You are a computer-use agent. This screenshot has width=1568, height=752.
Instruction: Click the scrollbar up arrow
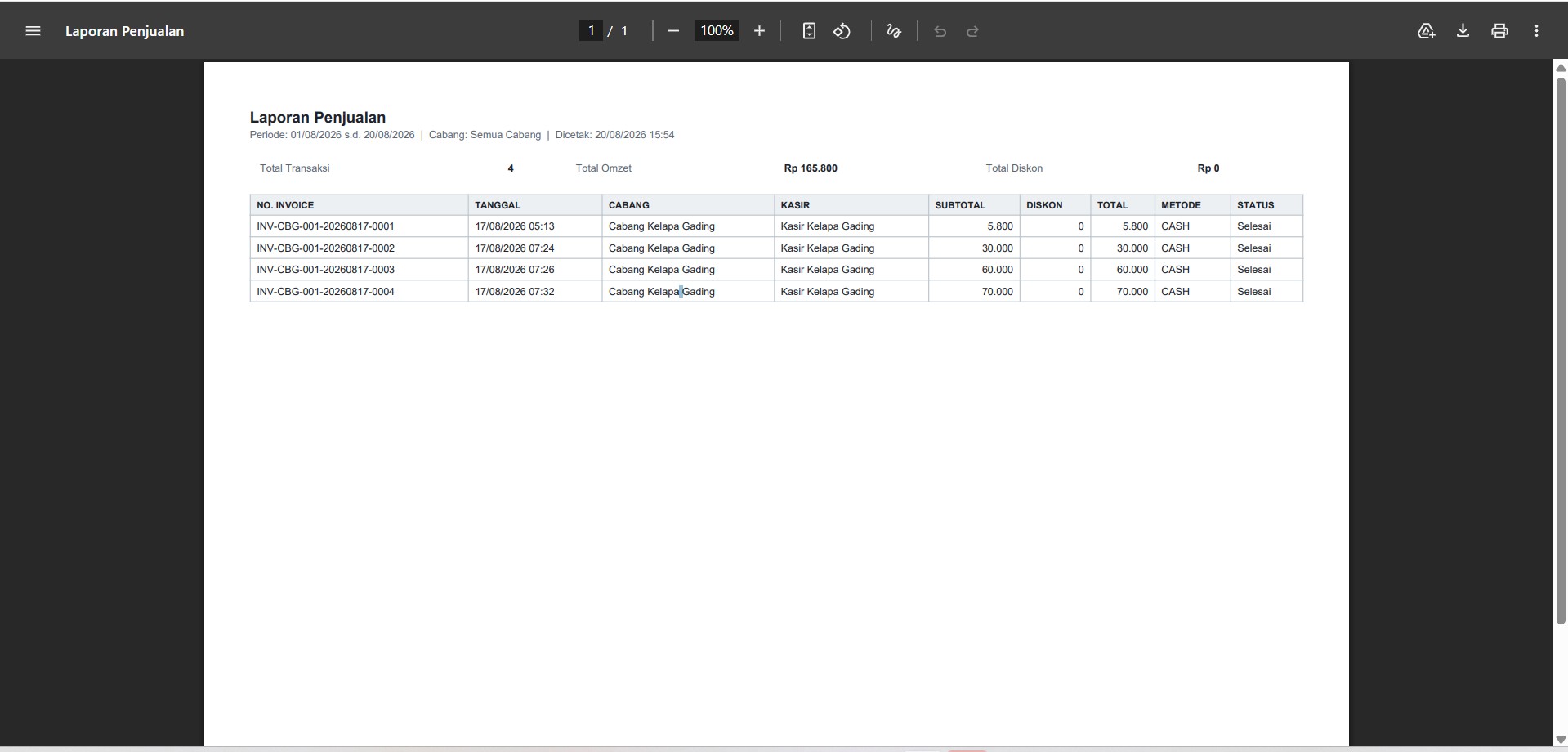tap(1561, 68)
